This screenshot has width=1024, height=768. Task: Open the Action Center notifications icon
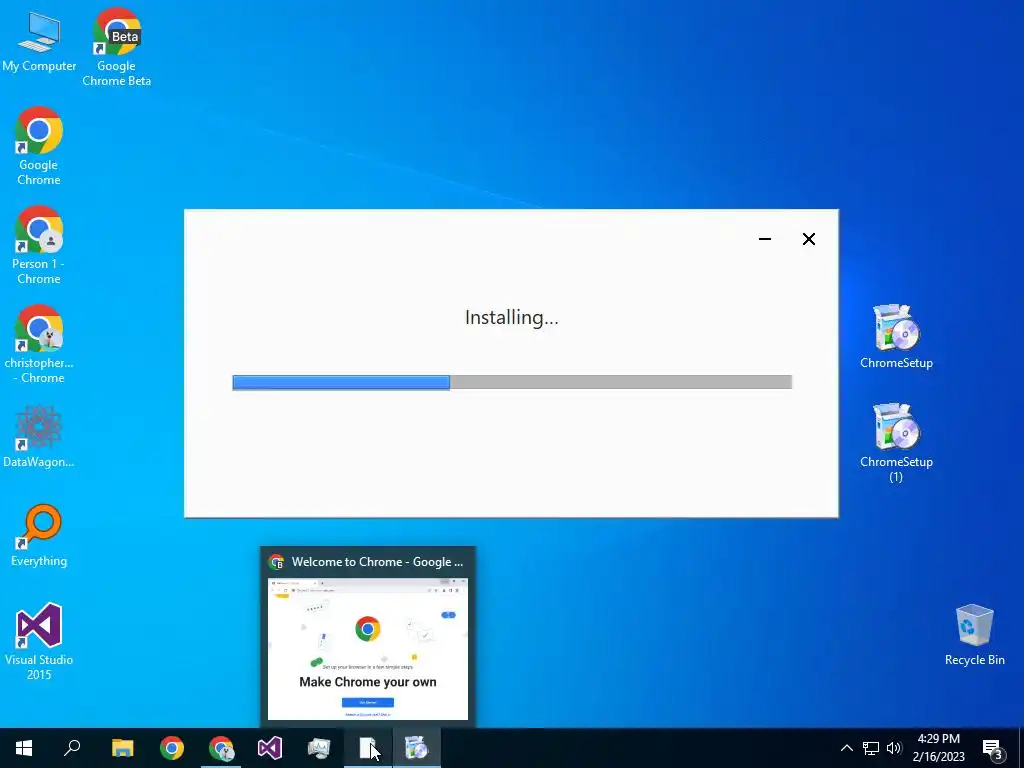993,748
